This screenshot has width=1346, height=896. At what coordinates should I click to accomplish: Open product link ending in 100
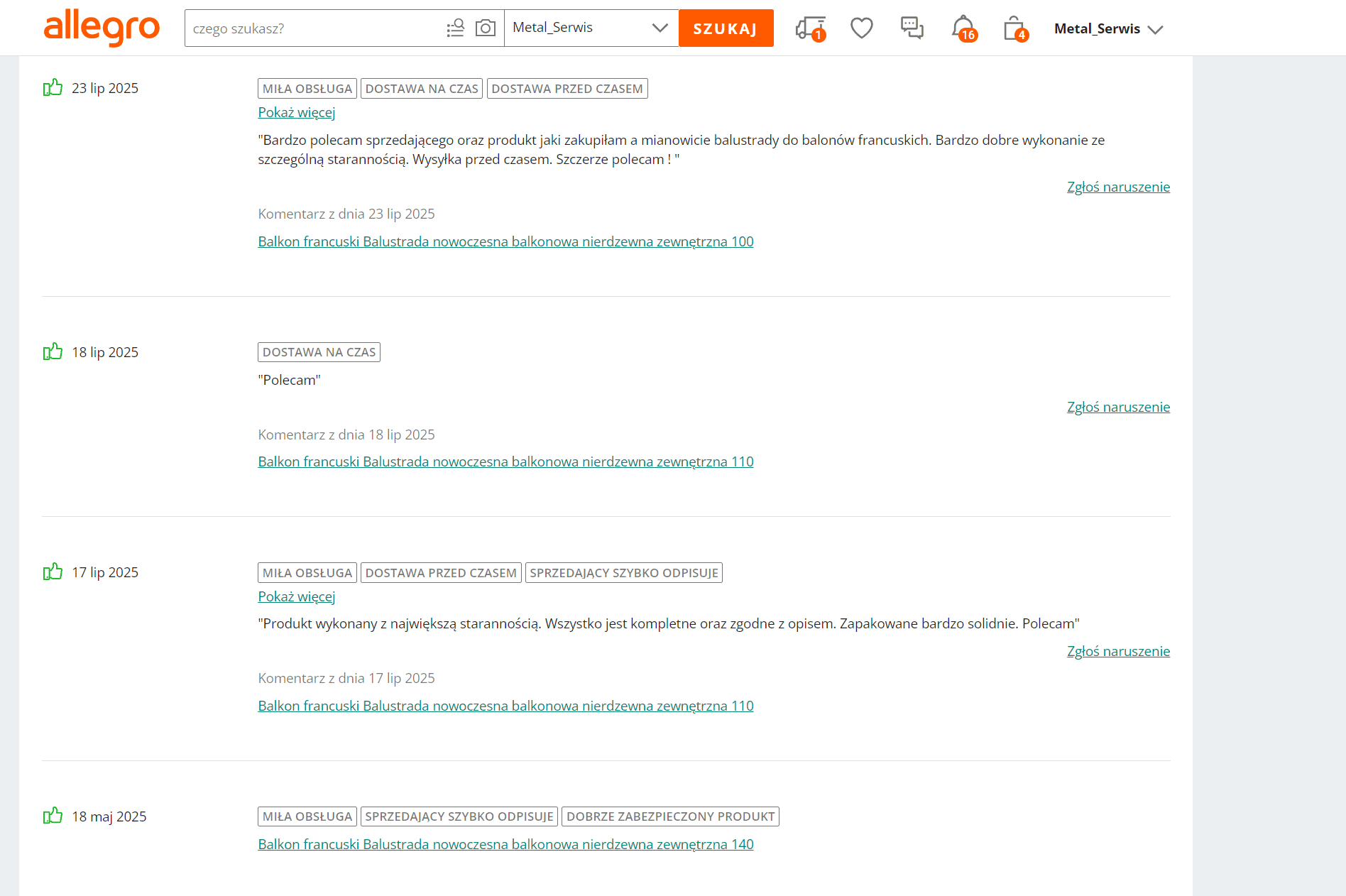pyautogui.click(x=505, y=241)
